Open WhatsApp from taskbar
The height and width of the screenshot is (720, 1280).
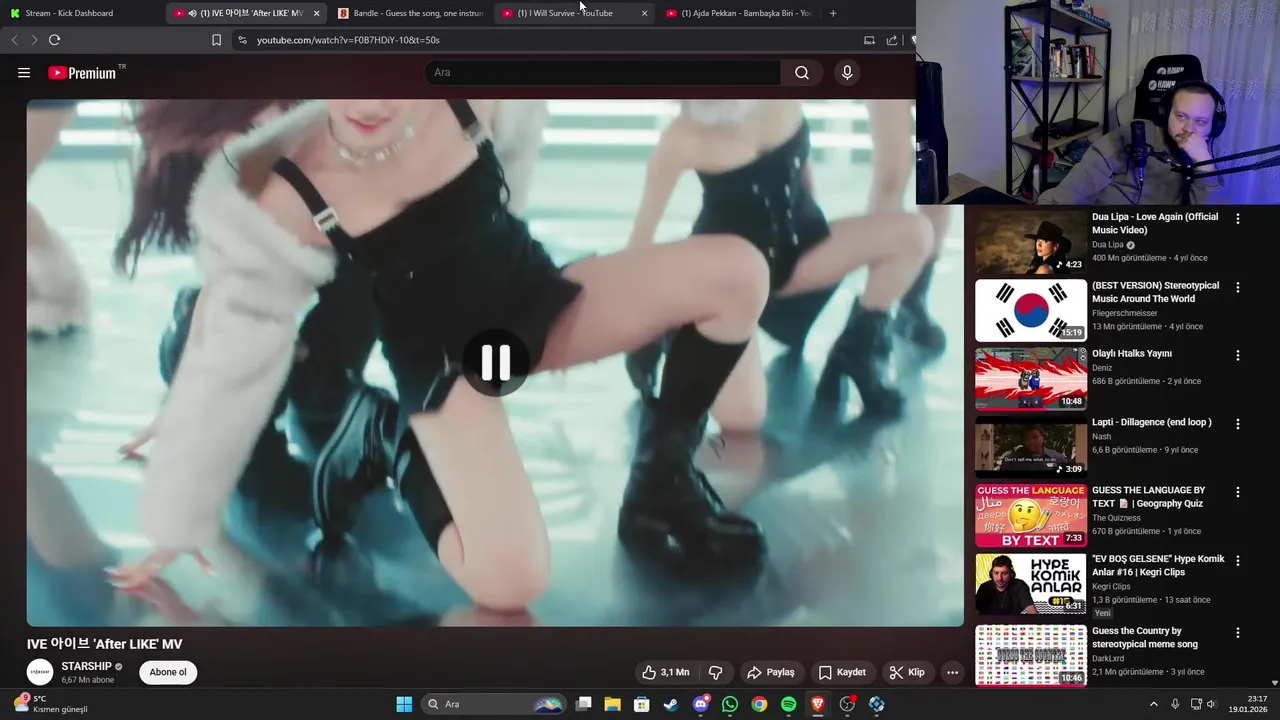[730, 704]
